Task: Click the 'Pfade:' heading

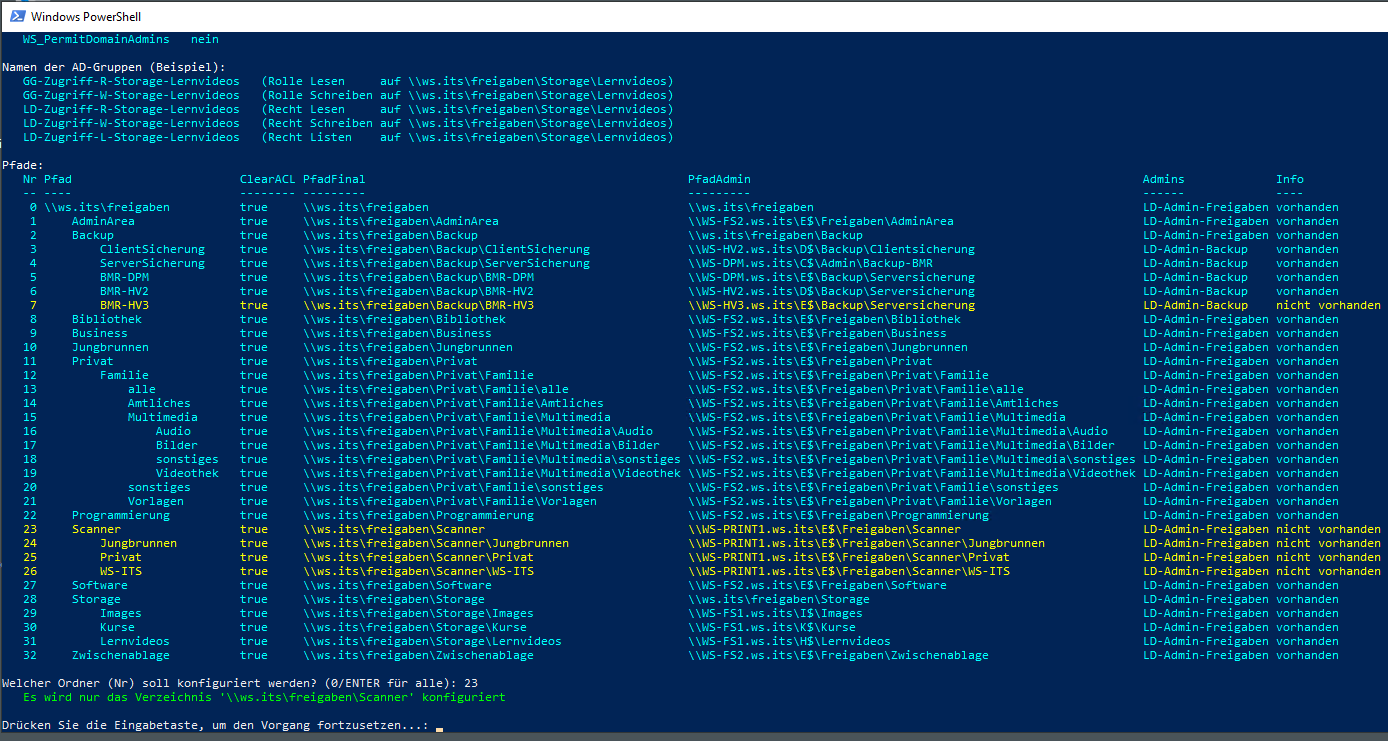Action: (x=23, y=165)
